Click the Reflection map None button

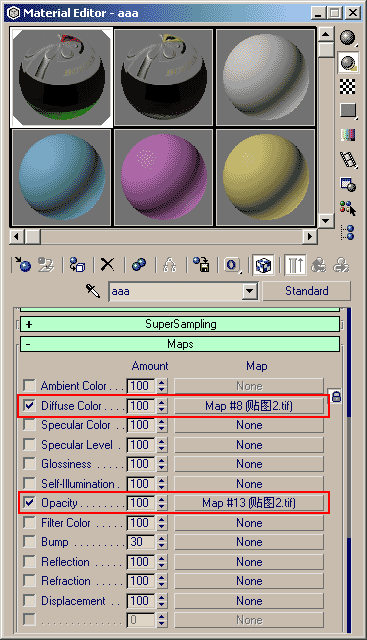pyautogui.click(x=249, y=562)
